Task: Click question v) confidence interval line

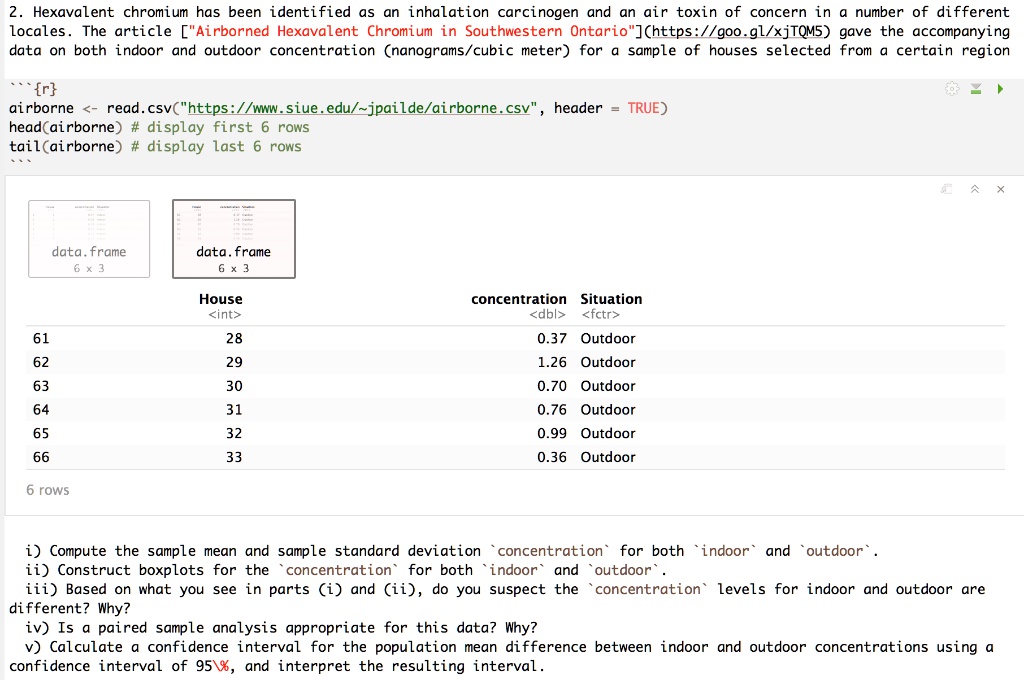Action: point(501,656)
